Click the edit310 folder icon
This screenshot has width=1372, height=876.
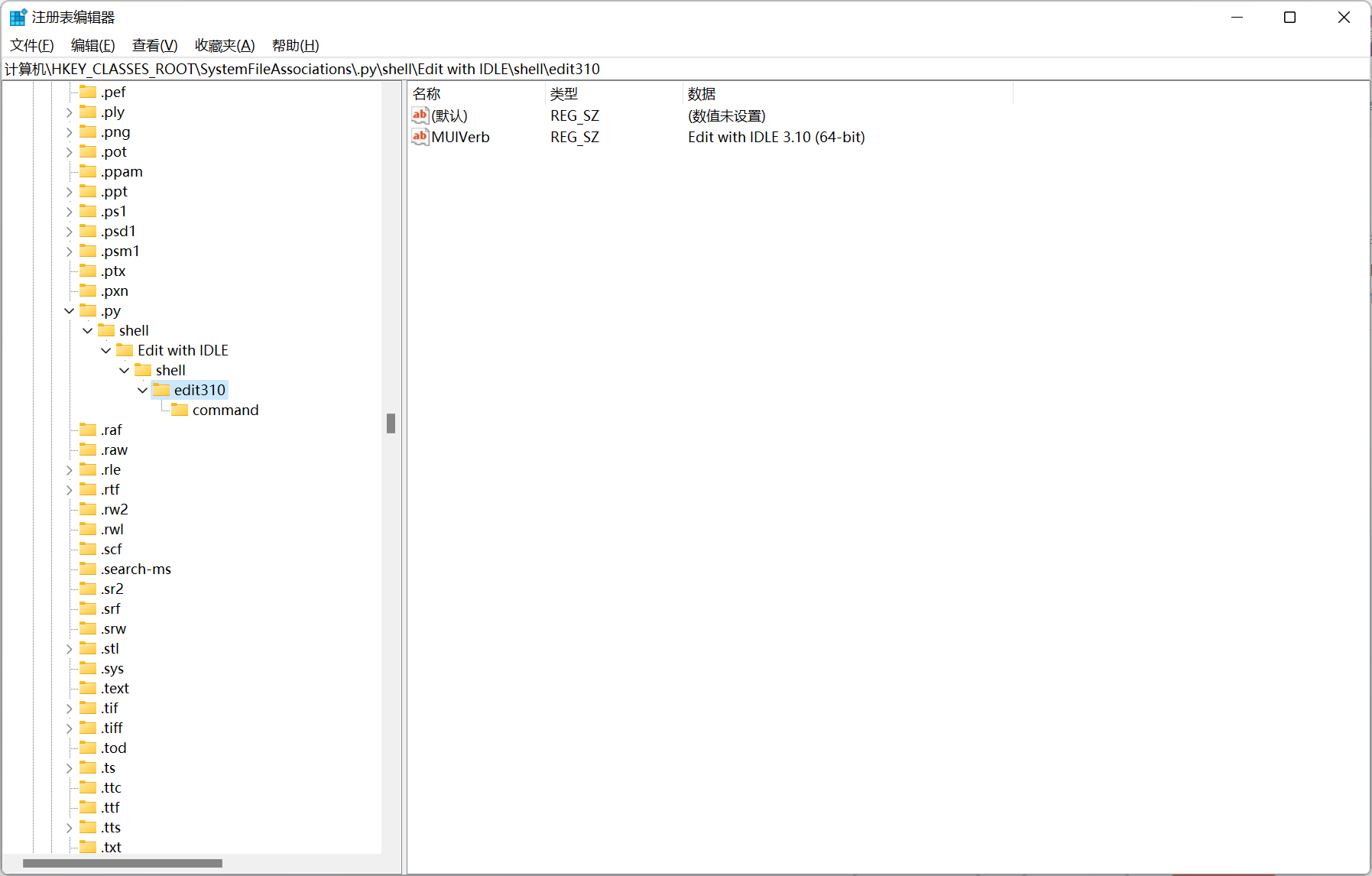161,390
